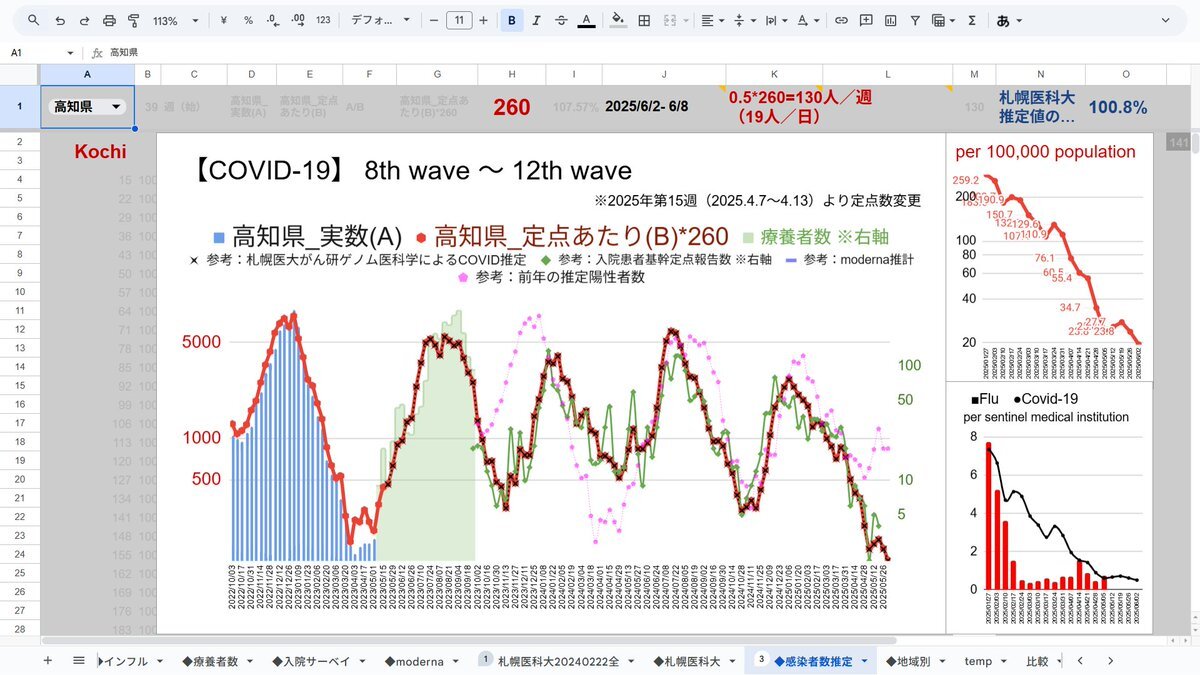1200x675 pixels.
Task: Select the cell showing 100.8%
Action: coord(1117,107)
